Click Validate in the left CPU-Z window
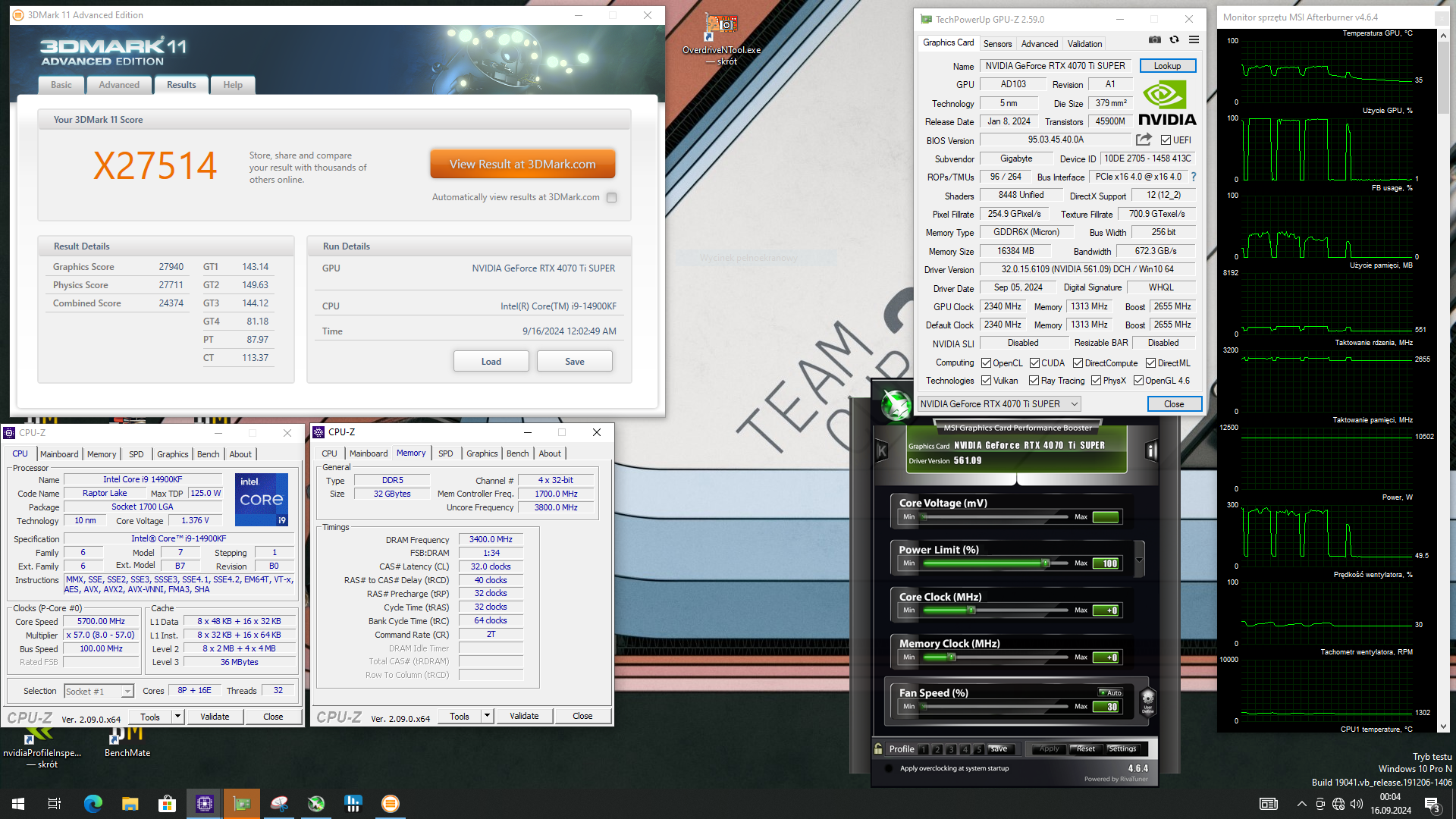 point(215,717)
